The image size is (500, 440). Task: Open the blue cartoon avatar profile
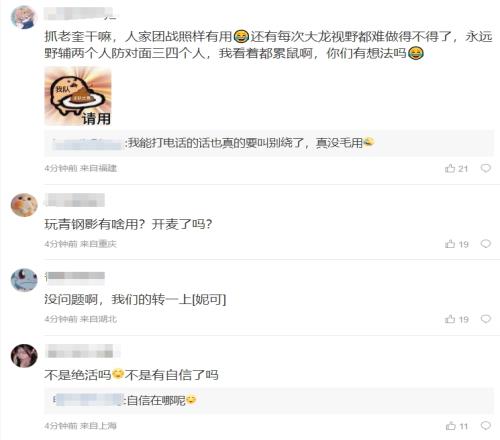coord(24,280)
